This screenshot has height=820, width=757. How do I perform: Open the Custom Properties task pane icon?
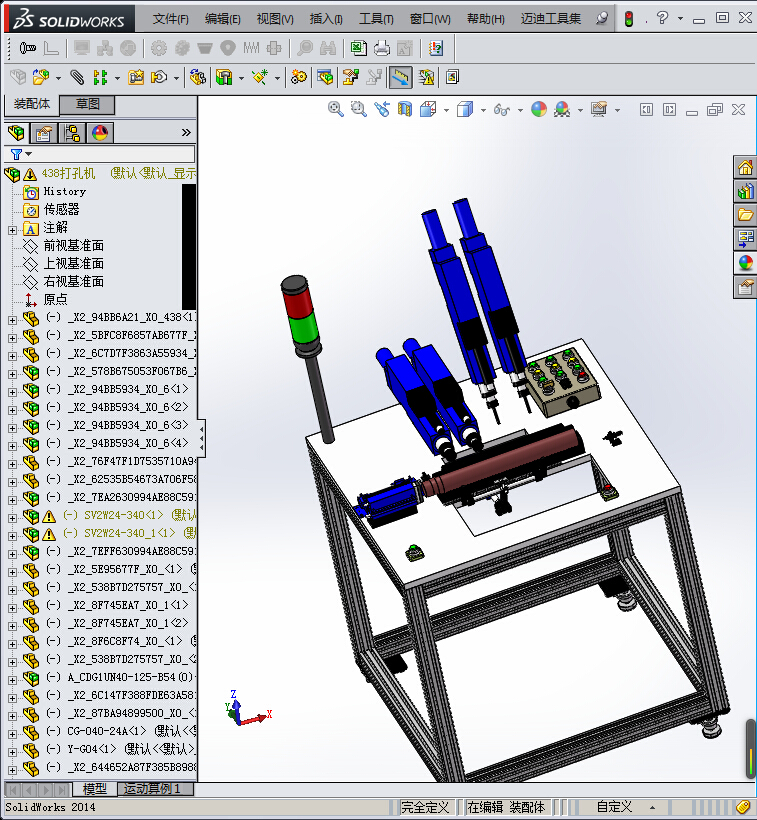pyautogui.click(x=745, y=287)
